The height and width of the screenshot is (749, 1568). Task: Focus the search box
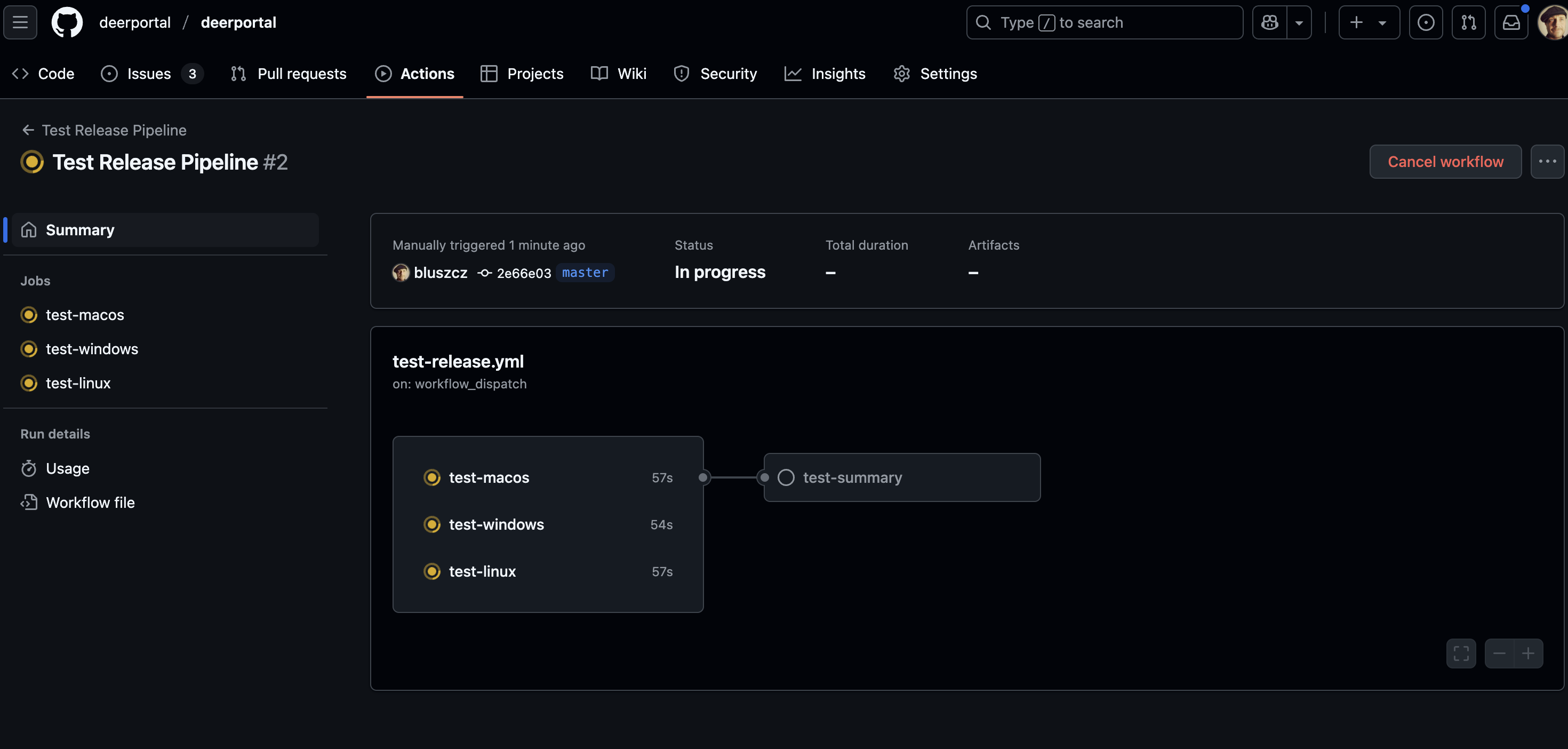pos(1104,22)
